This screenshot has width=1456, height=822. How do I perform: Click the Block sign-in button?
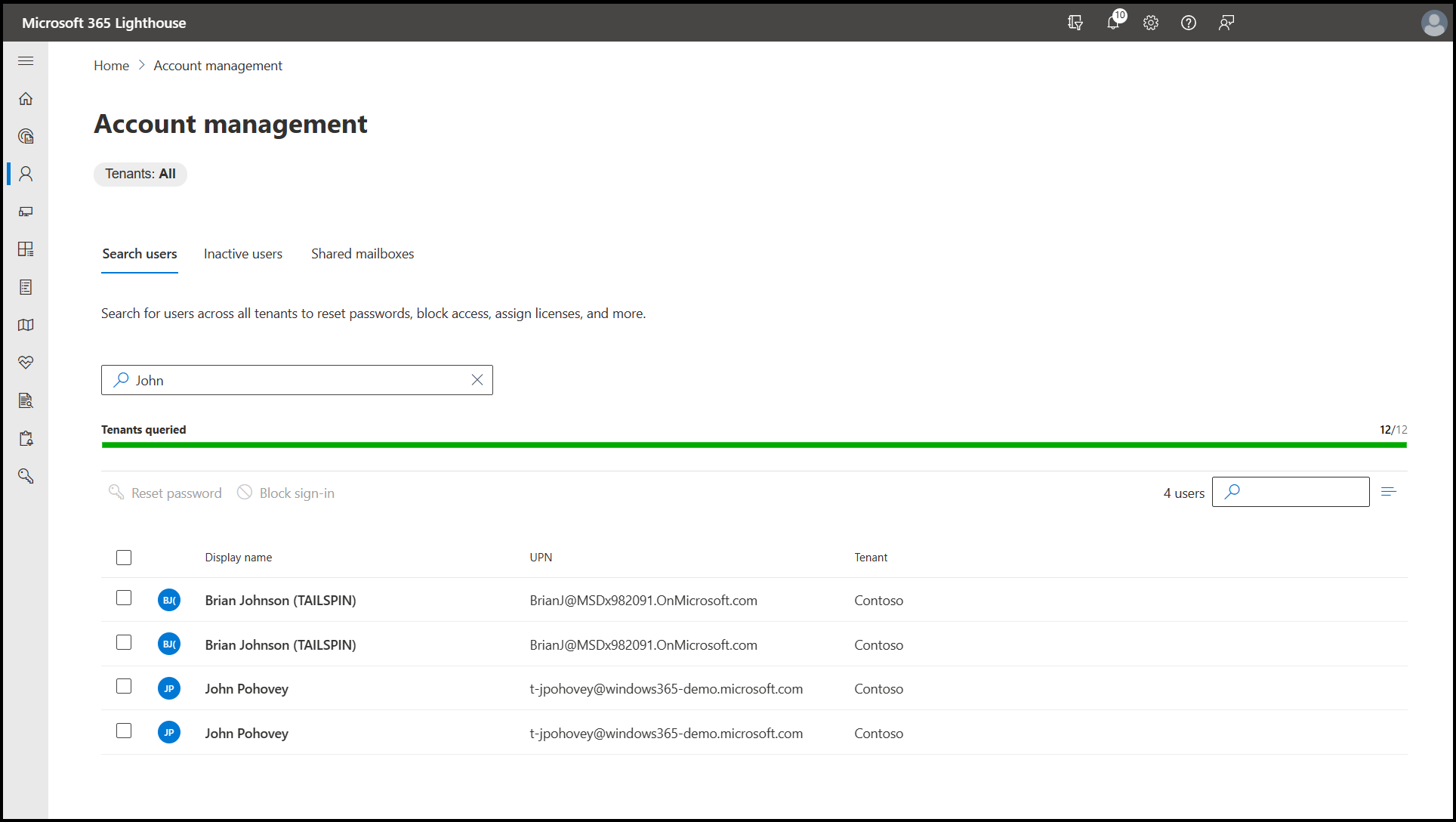tap(285, 493)
